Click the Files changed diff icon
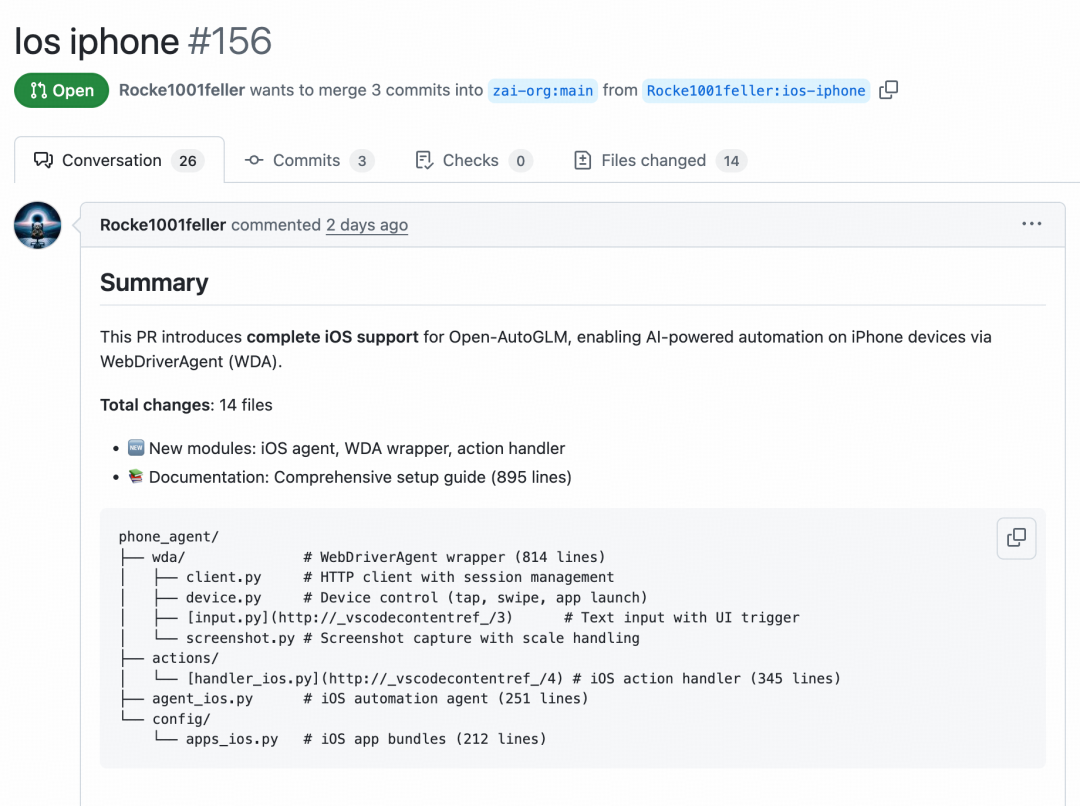This screenshot has width=1080, height=806. pyautogui.click(x=583, y=161)
